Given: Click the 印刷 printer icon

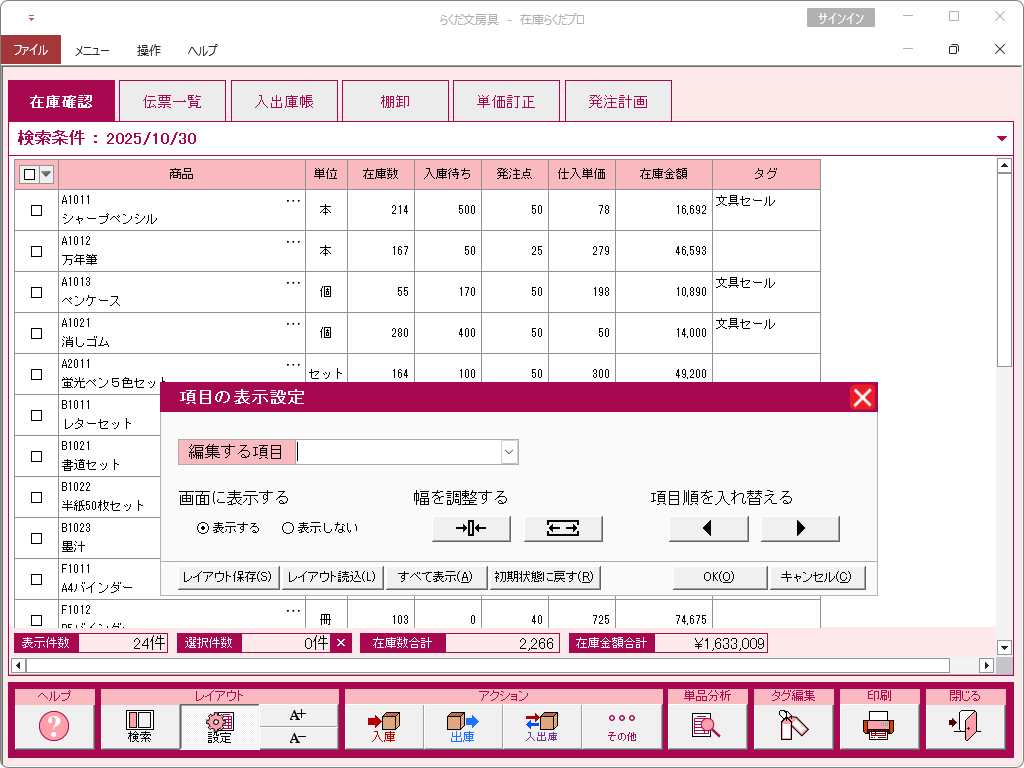Looking at the screenshot, I should tap(879, 726).
